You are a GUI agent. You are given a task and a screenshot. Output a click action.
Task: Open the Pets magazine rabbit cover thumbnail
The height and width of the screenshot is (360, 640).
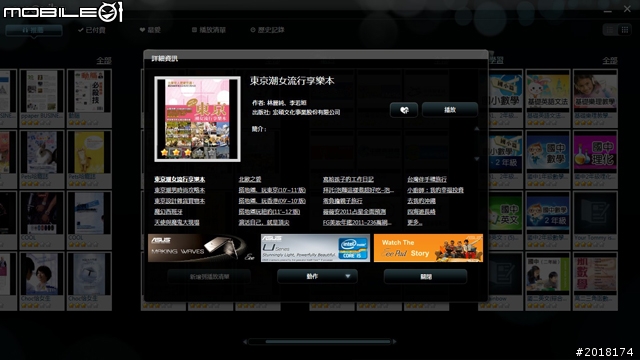coord(42,152)
